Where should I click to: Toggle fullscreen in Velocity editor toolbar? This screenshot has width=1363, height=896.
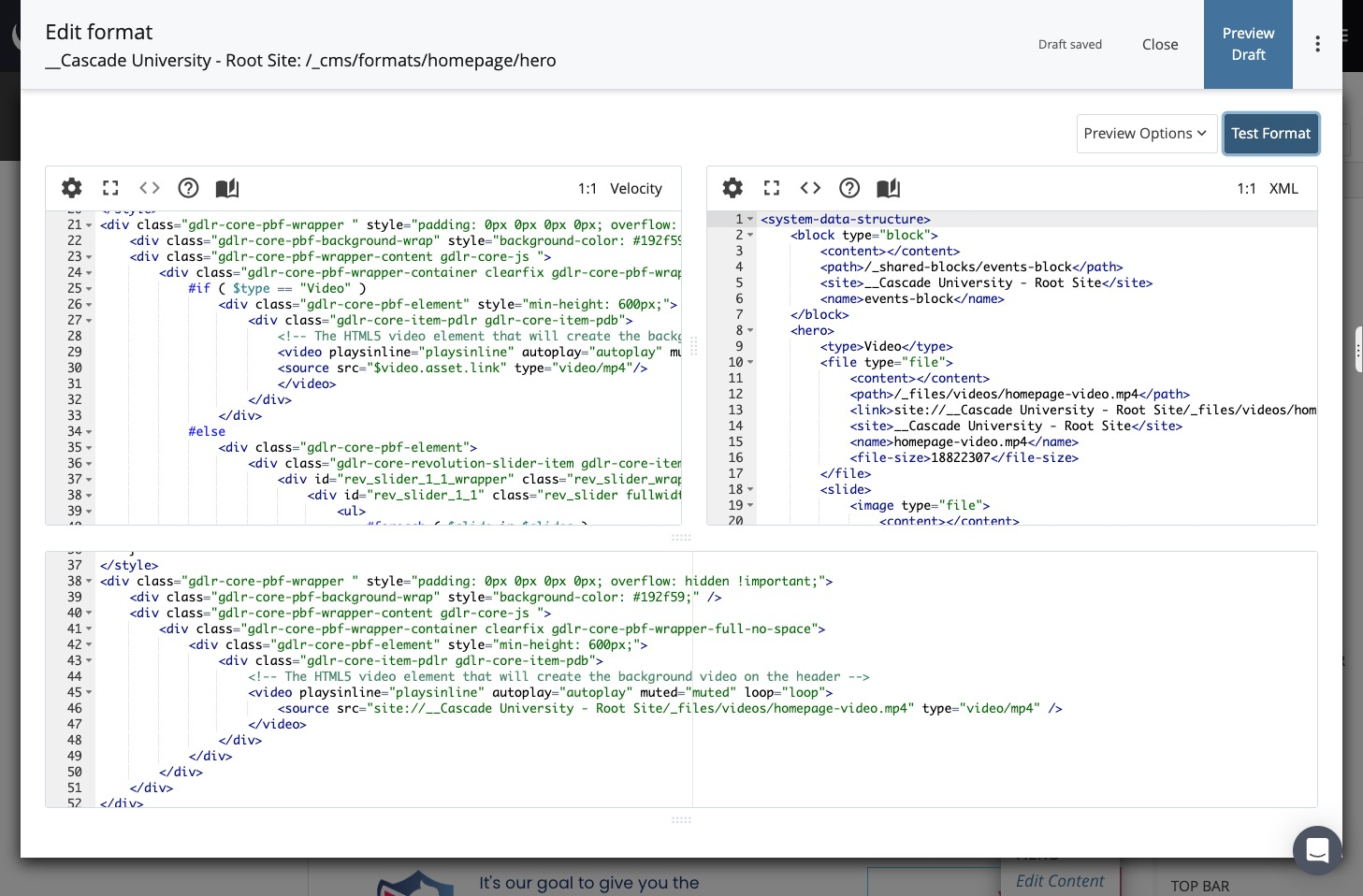point(110,188)
